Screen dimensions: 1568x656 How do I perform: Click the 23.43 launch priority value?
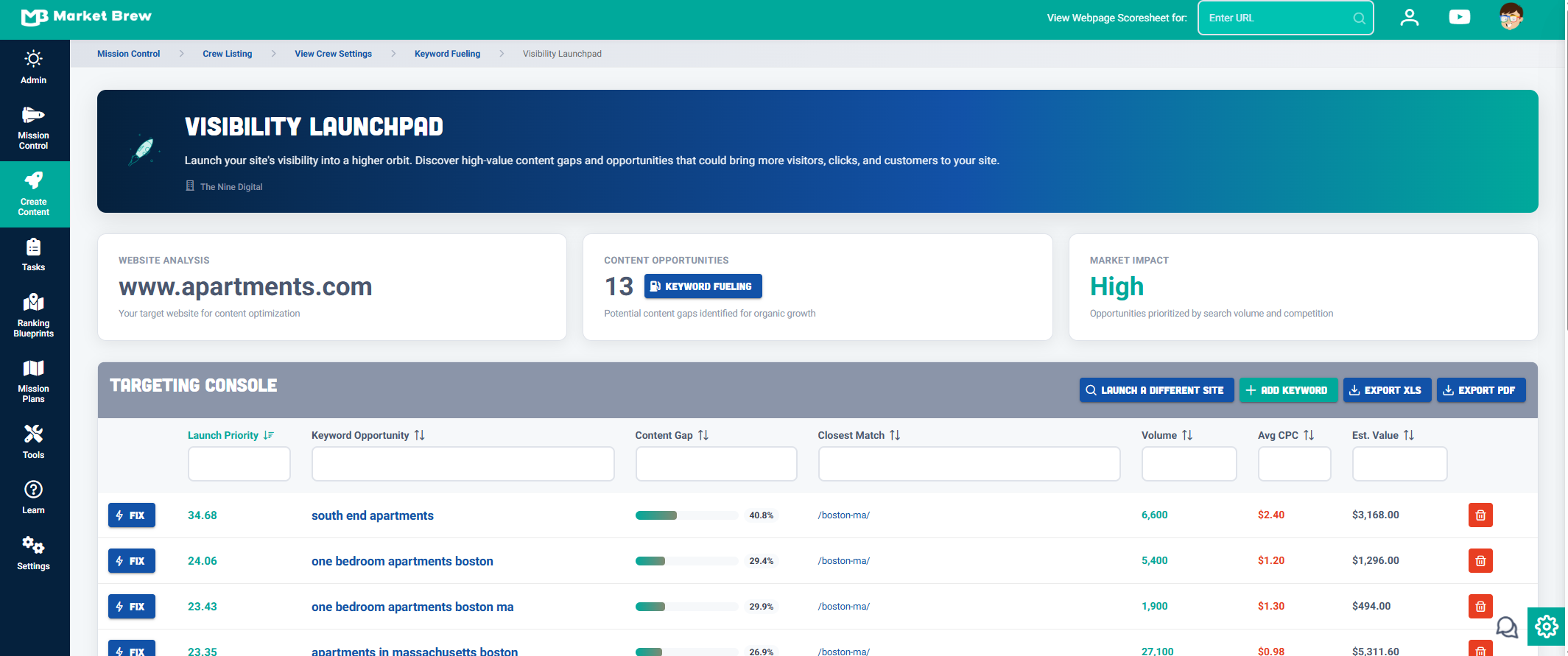(x=203, y=607)
